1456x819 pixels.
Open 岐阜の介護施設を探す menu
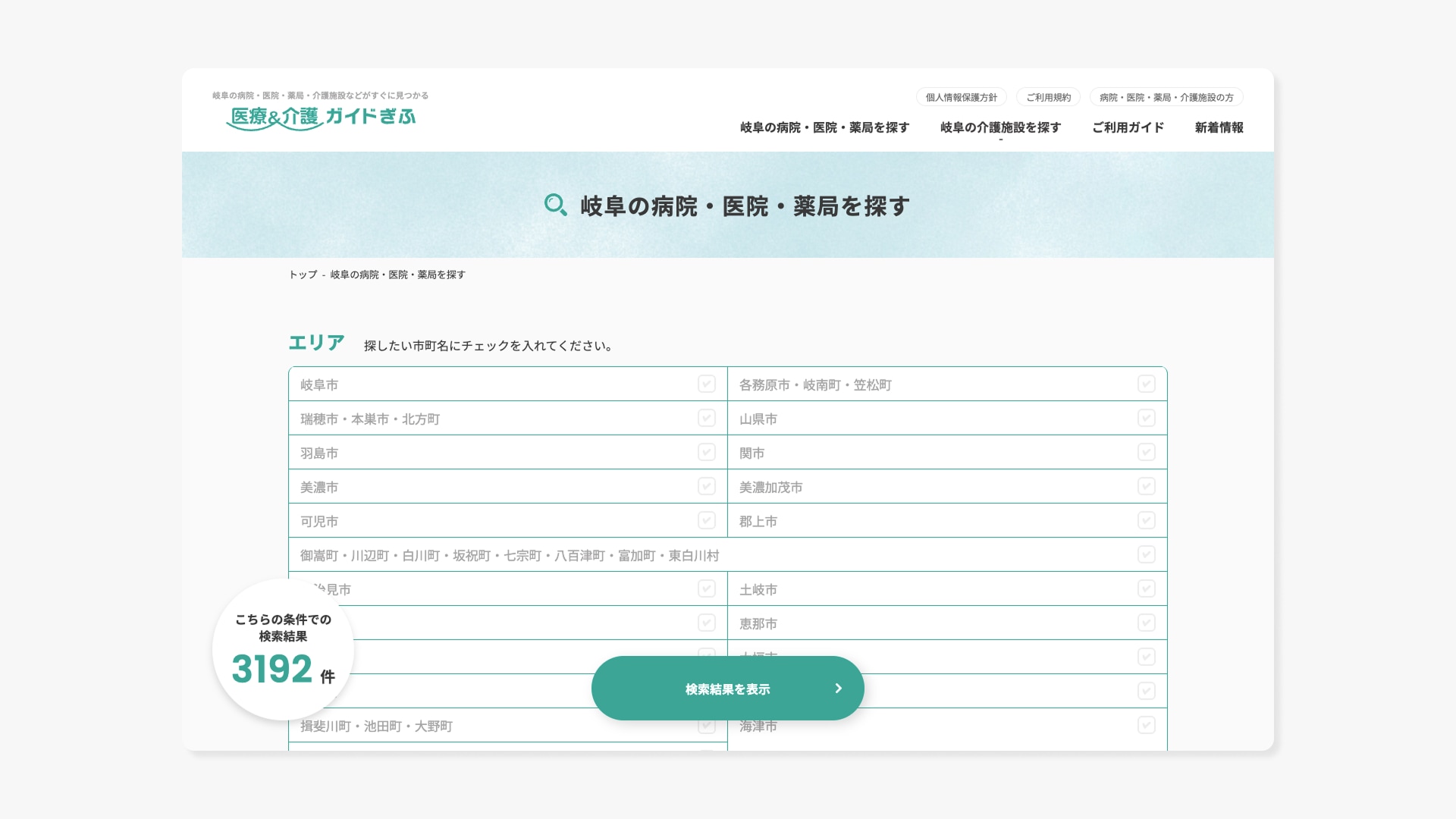click(1000, 127)
